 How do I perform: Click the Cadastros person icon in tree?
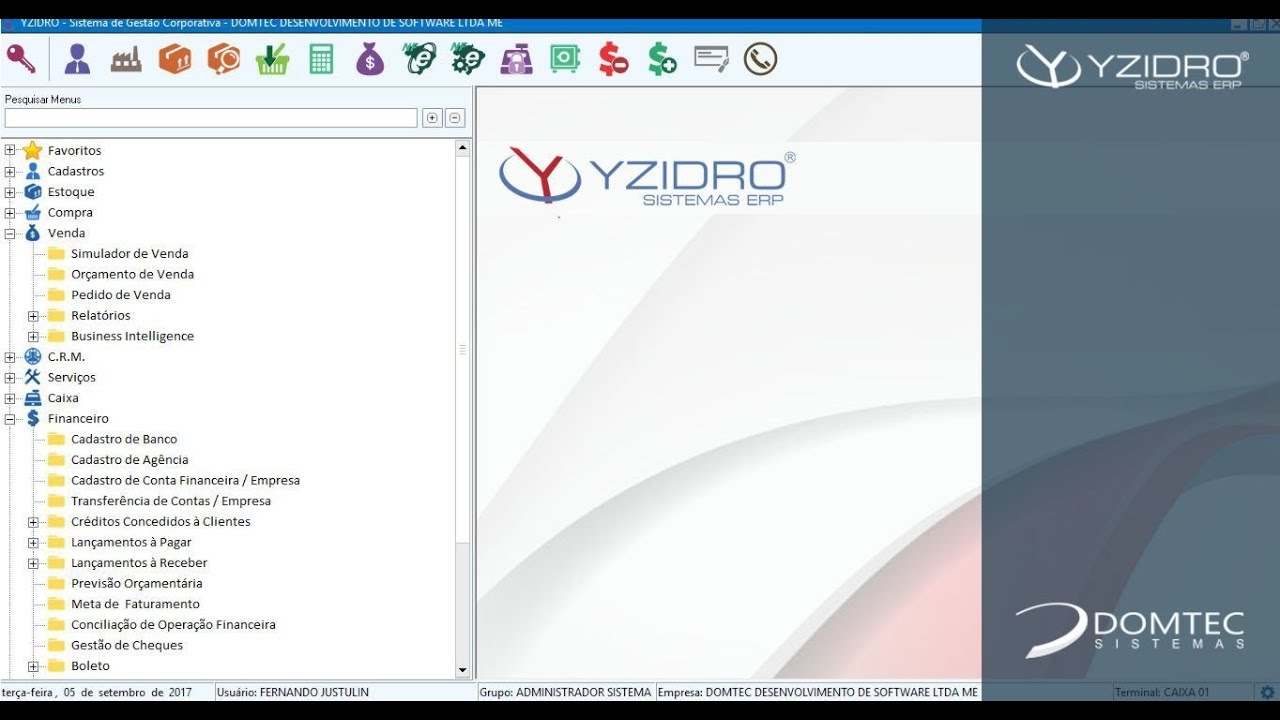[33, 171]
